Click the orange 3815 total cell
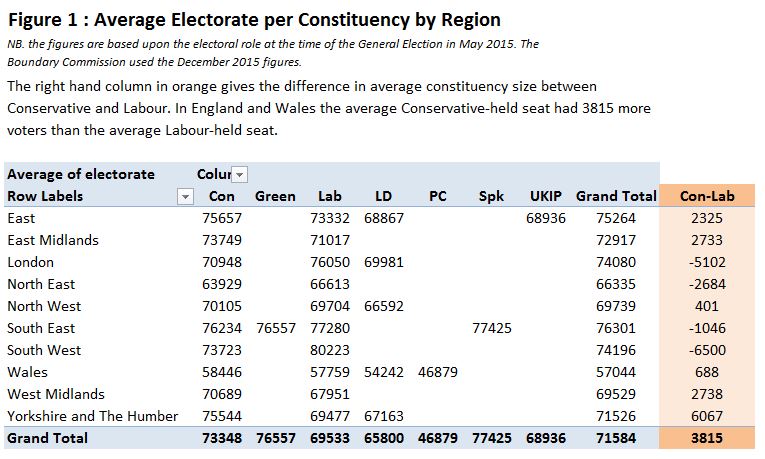Viewport: 765px width, 459px height. pos(707,438)
